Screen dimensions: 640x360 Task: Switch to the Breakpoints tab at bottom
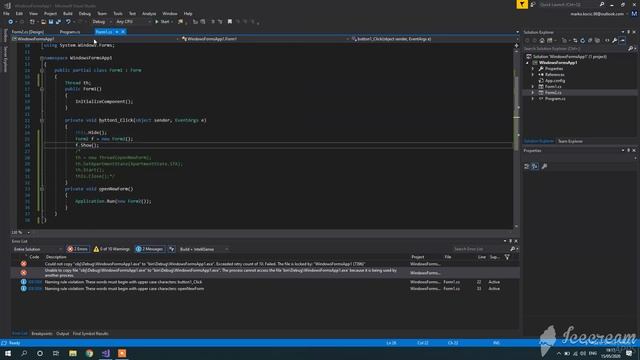point(42,334)
